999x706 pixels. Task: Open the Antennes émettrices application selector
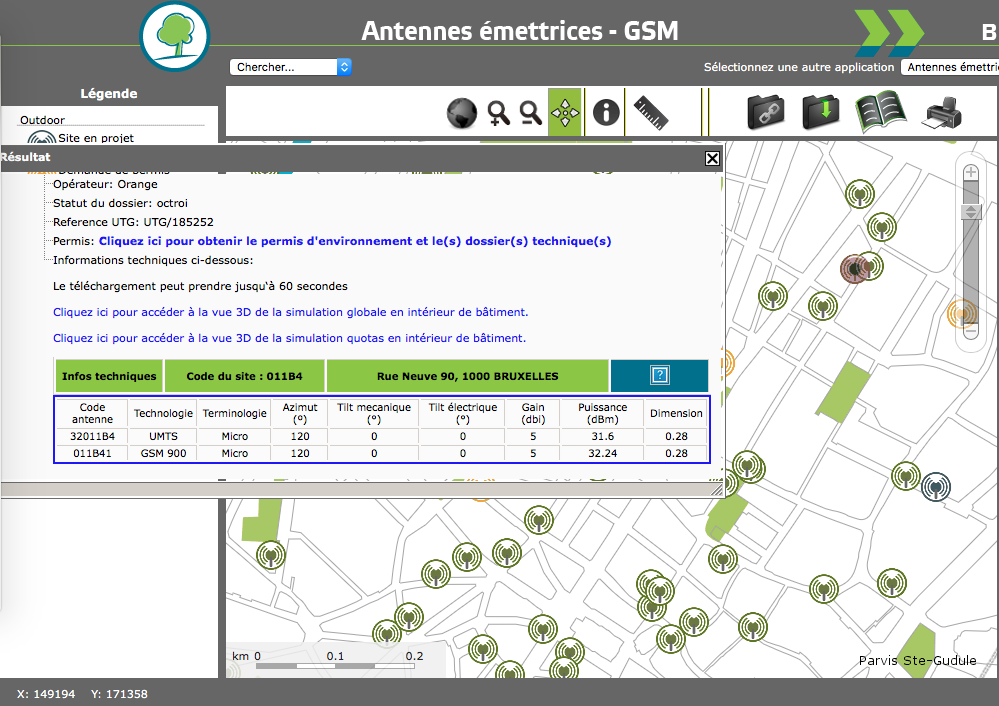point(950,67)
